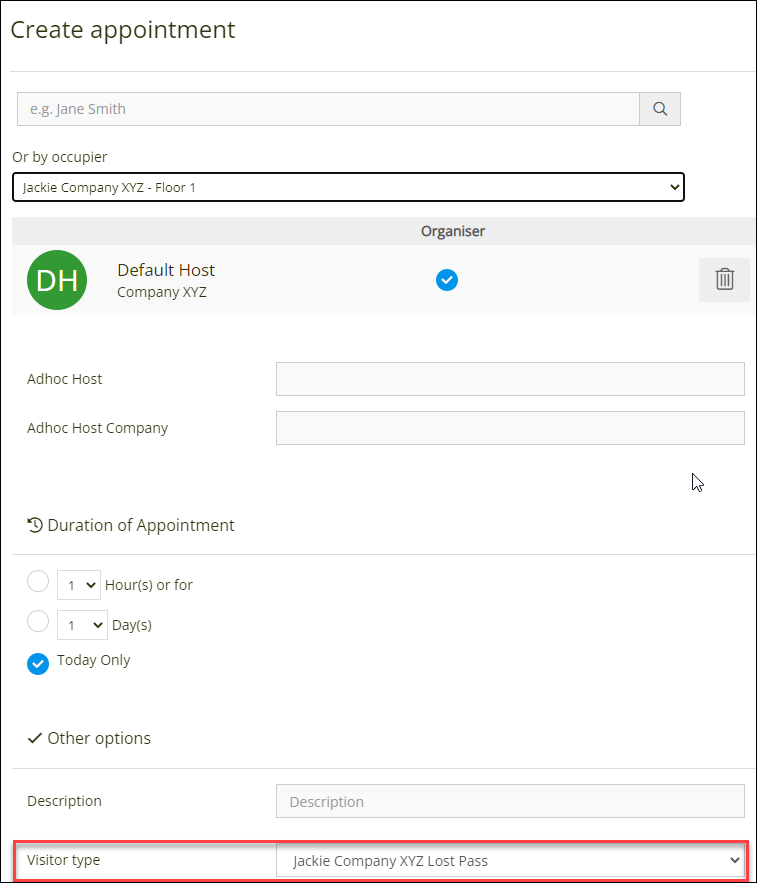Click the search magnifier icon button
757x883 pixels.
point(660,109)
